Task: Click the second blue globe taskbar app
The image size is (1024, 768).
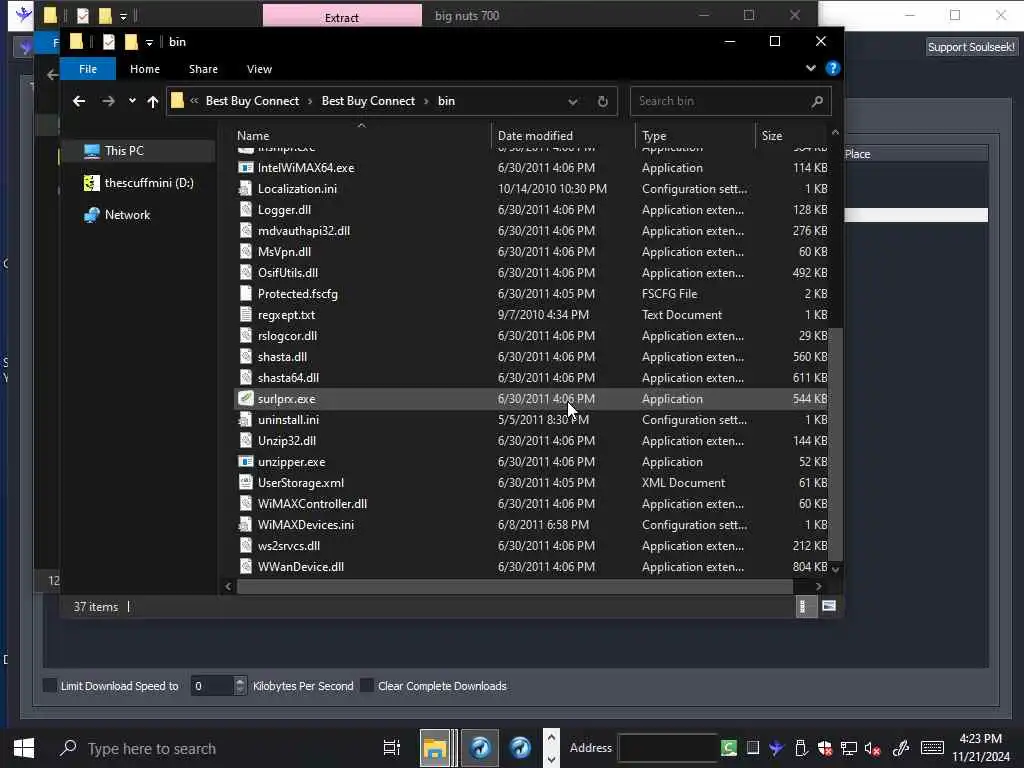Action: point(520,748)
